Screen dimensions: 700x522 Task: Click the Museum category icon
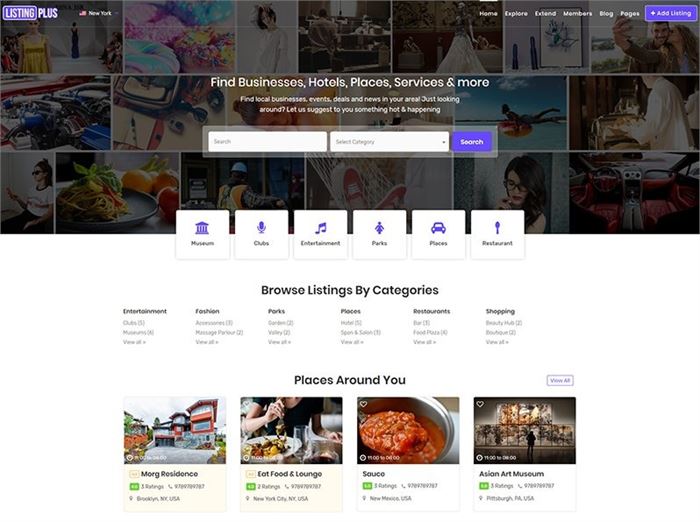(x=202, y=229)
